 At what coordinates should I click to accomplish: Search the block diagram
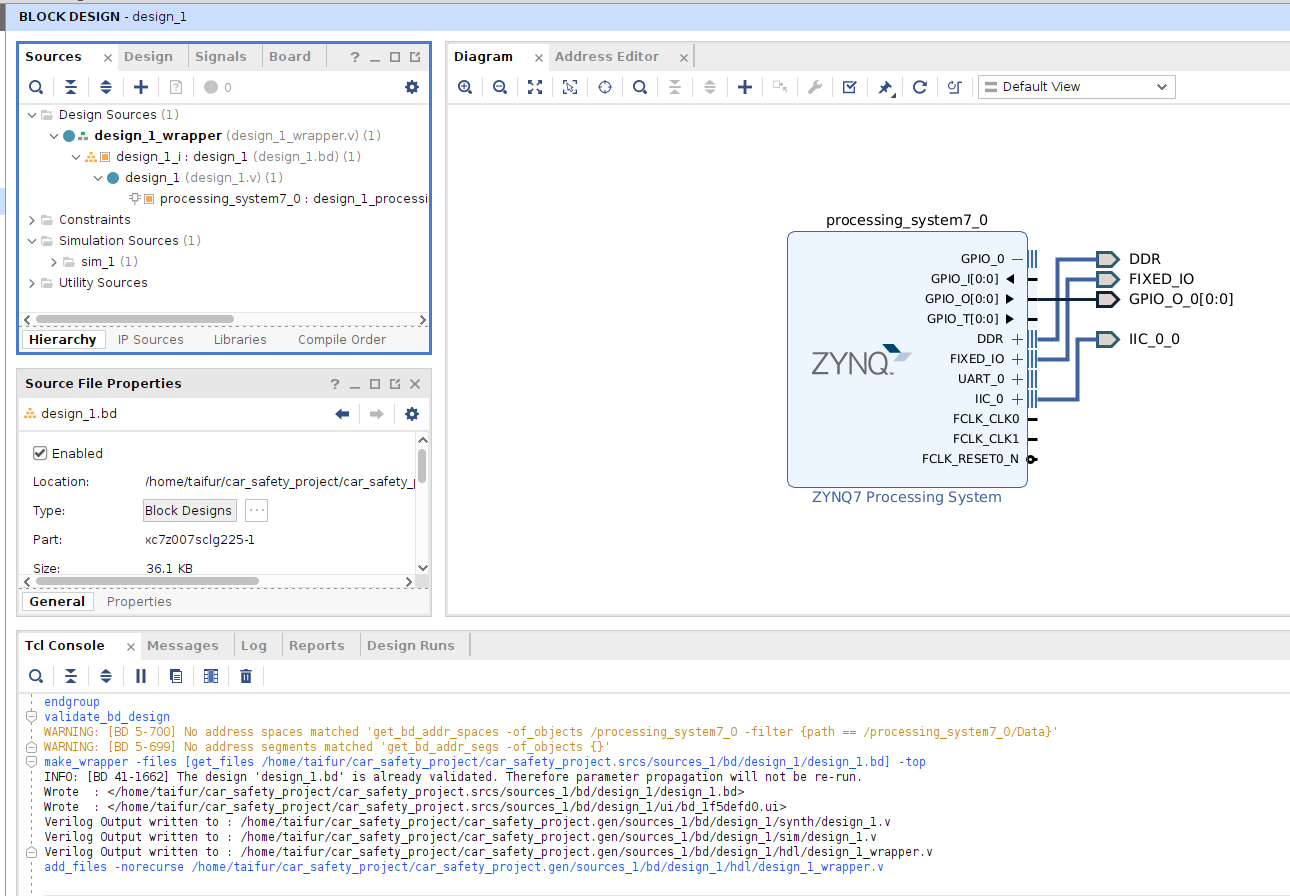coord(640,87)
